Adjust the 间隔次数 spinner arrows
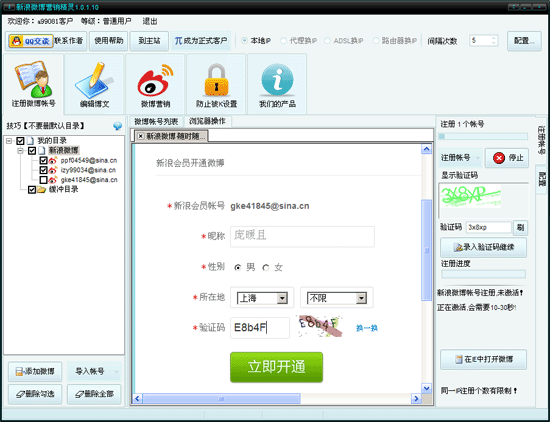This screenshot has width=550, height=422. click(494, 41)
